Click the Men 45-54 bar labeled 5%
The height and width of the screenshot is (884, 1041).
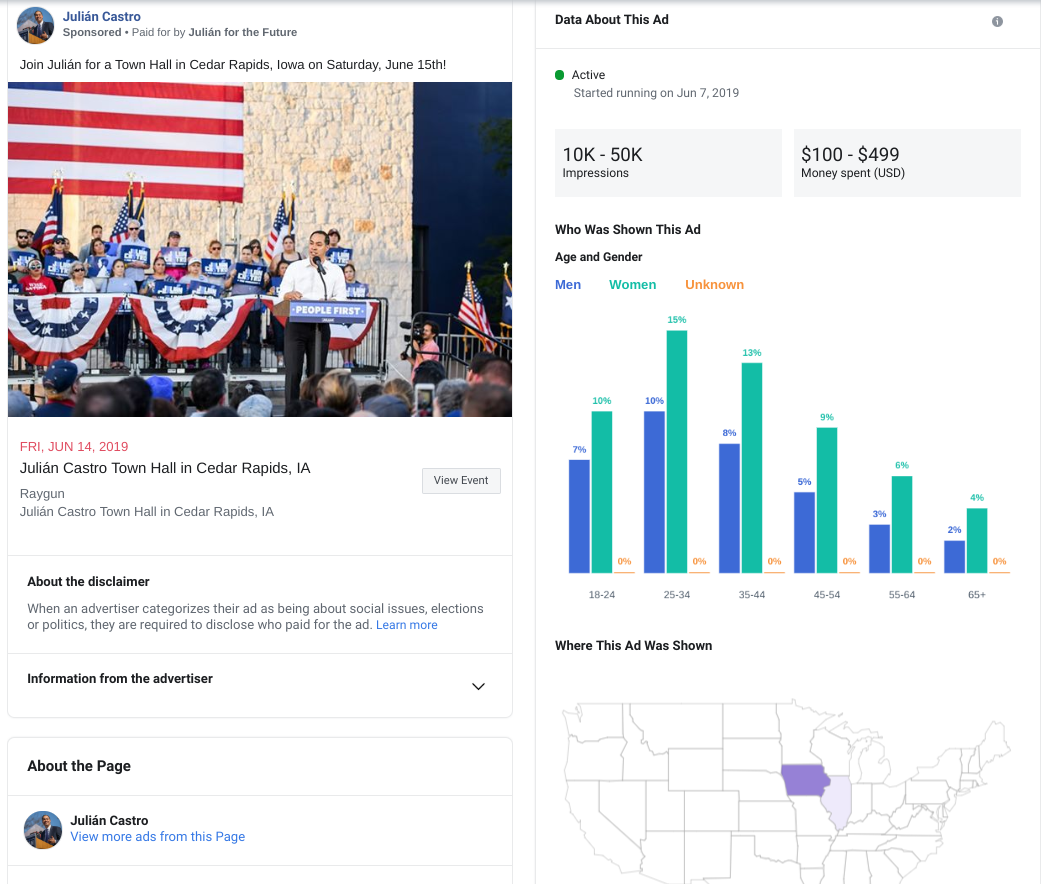[804, 532]
